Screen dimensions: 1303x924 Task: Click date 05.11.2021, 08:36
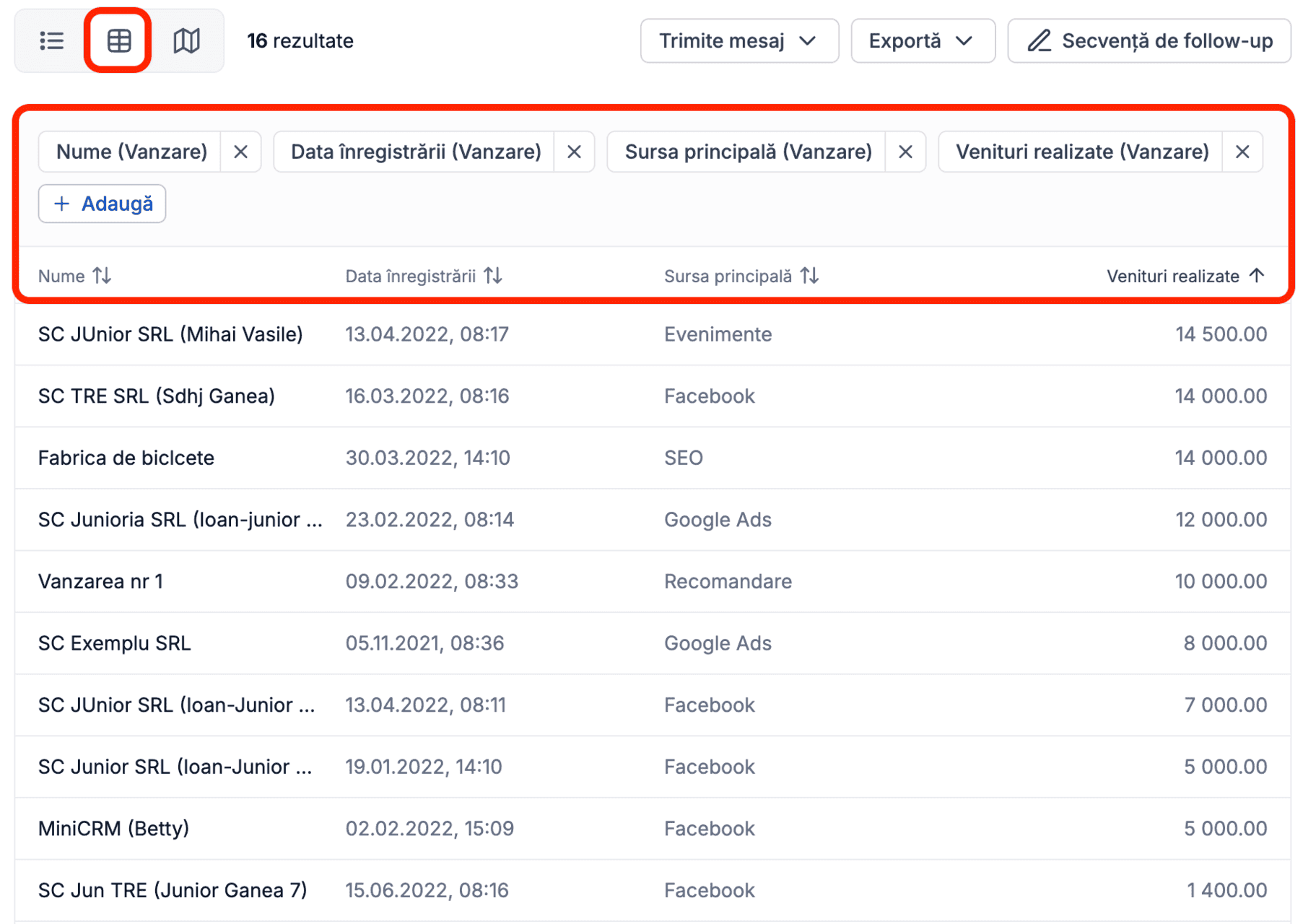[x=424, y=643]
